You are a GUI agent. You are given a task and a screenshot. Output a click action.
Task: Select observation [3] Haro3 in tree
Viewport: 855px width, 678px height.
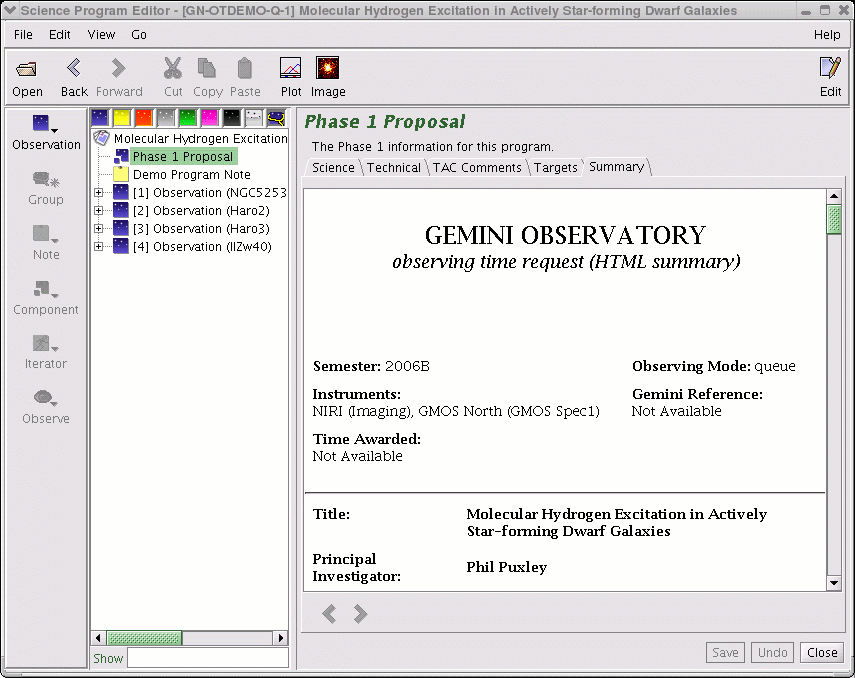[x=192, y=229]
